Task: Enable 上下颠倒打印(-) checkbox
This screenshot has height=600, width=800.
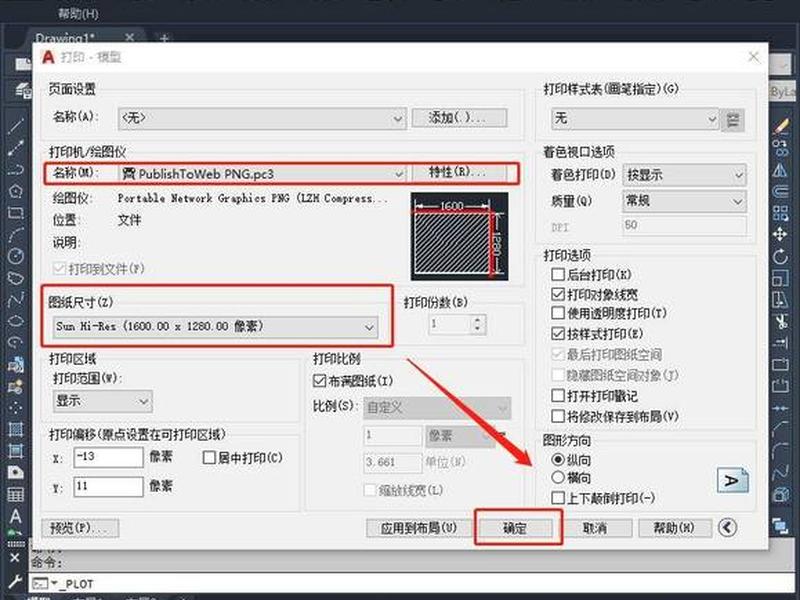Action: point(558,497)
